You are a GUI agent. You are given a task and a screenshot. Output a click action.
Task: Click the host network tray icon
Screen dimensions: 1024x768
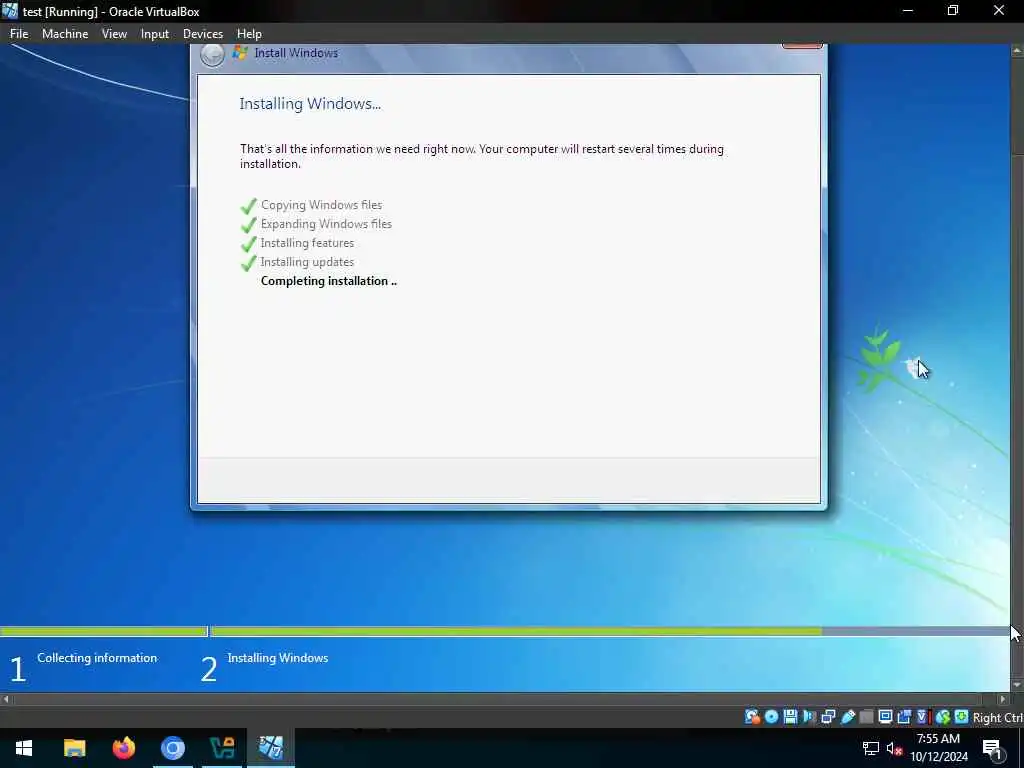pos(871,748)
